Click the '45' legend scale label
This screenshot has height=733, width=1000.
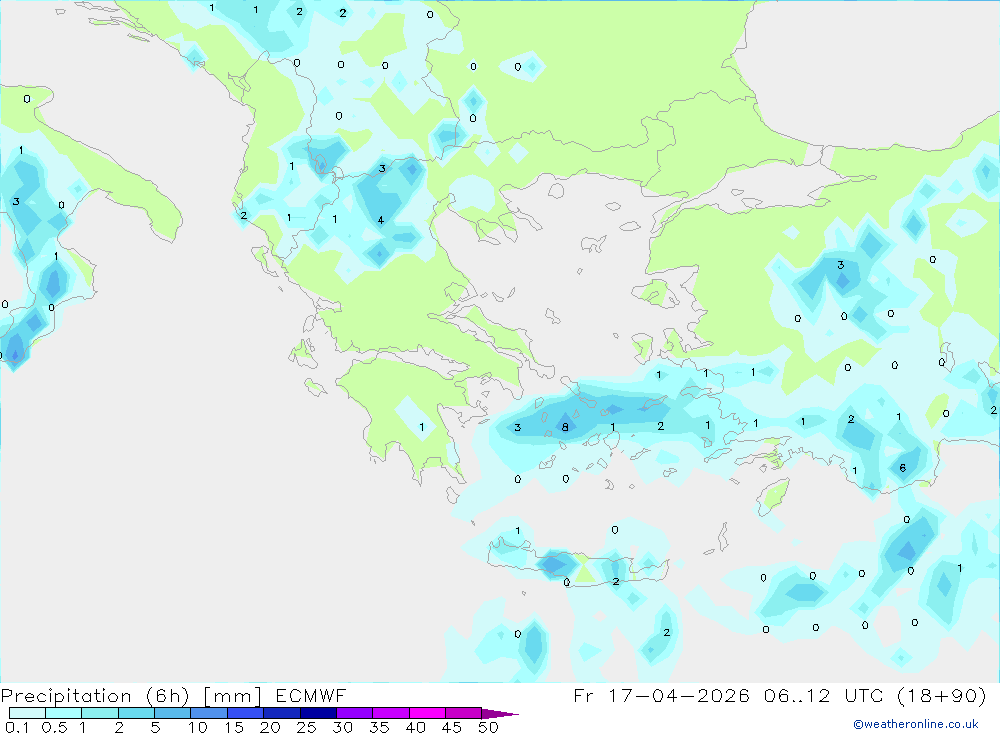click(x=452, y=727)
